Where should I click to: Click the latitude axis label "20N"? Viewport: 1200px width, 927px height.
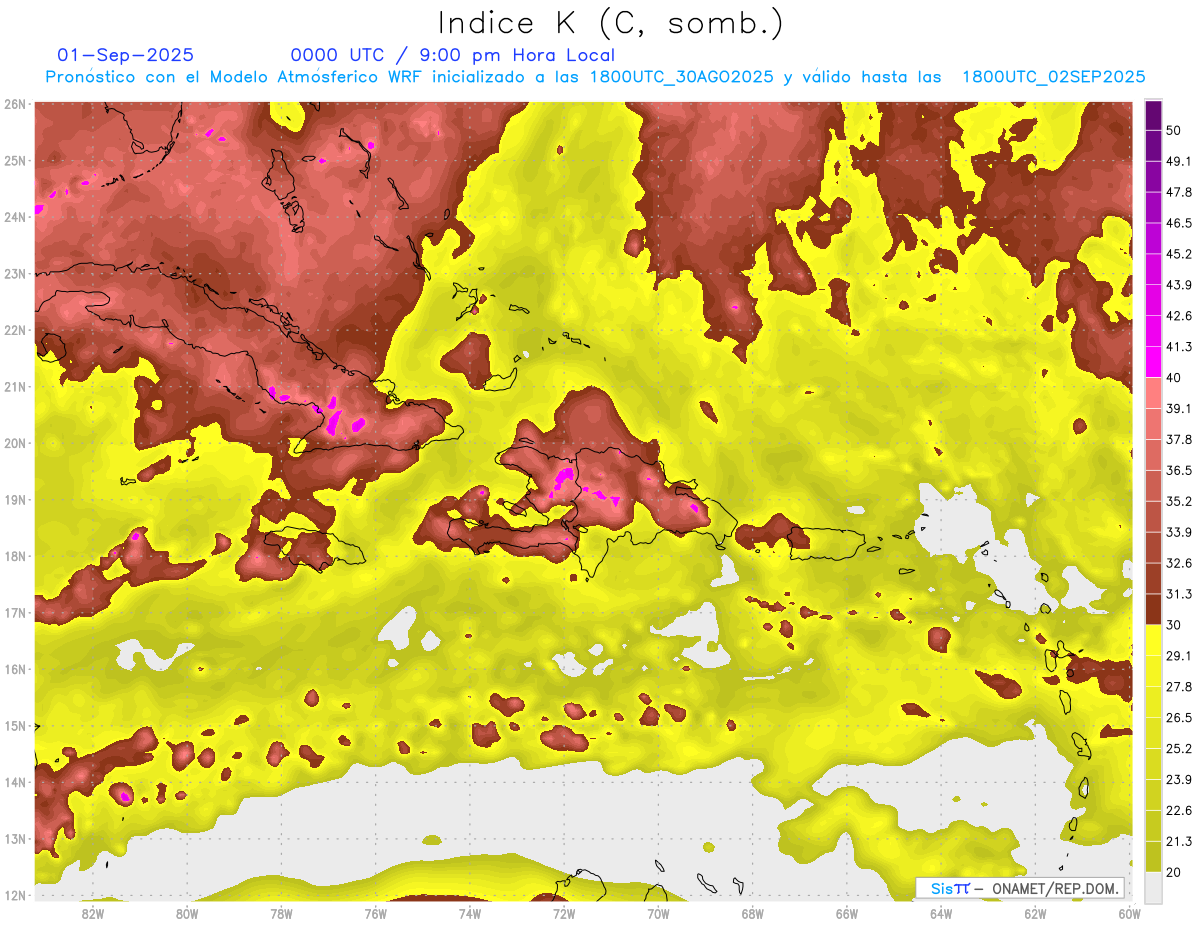pyautogui.click(x=15, y=443)
